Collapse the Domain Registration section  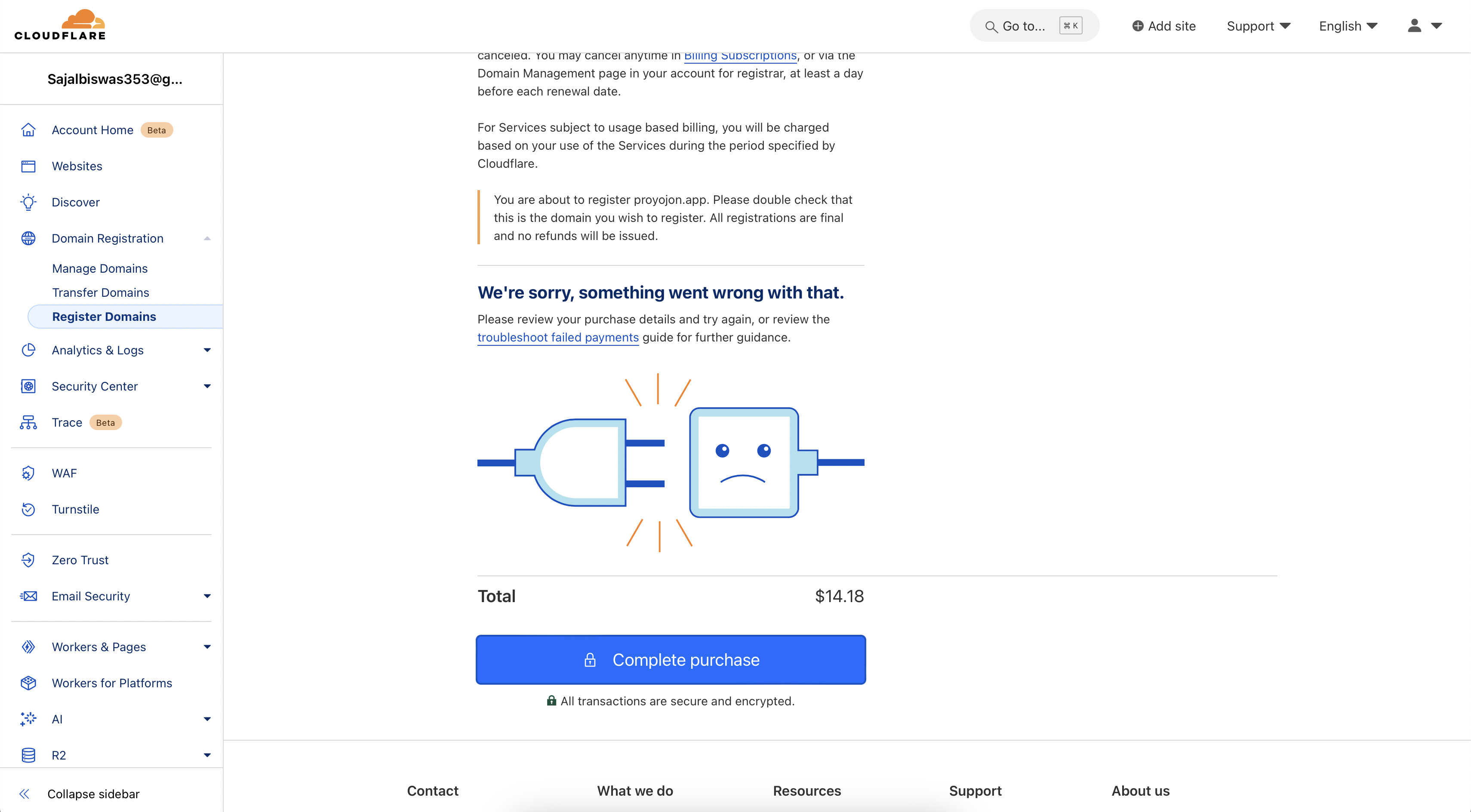pyautogui.click(x=207, y=239)
